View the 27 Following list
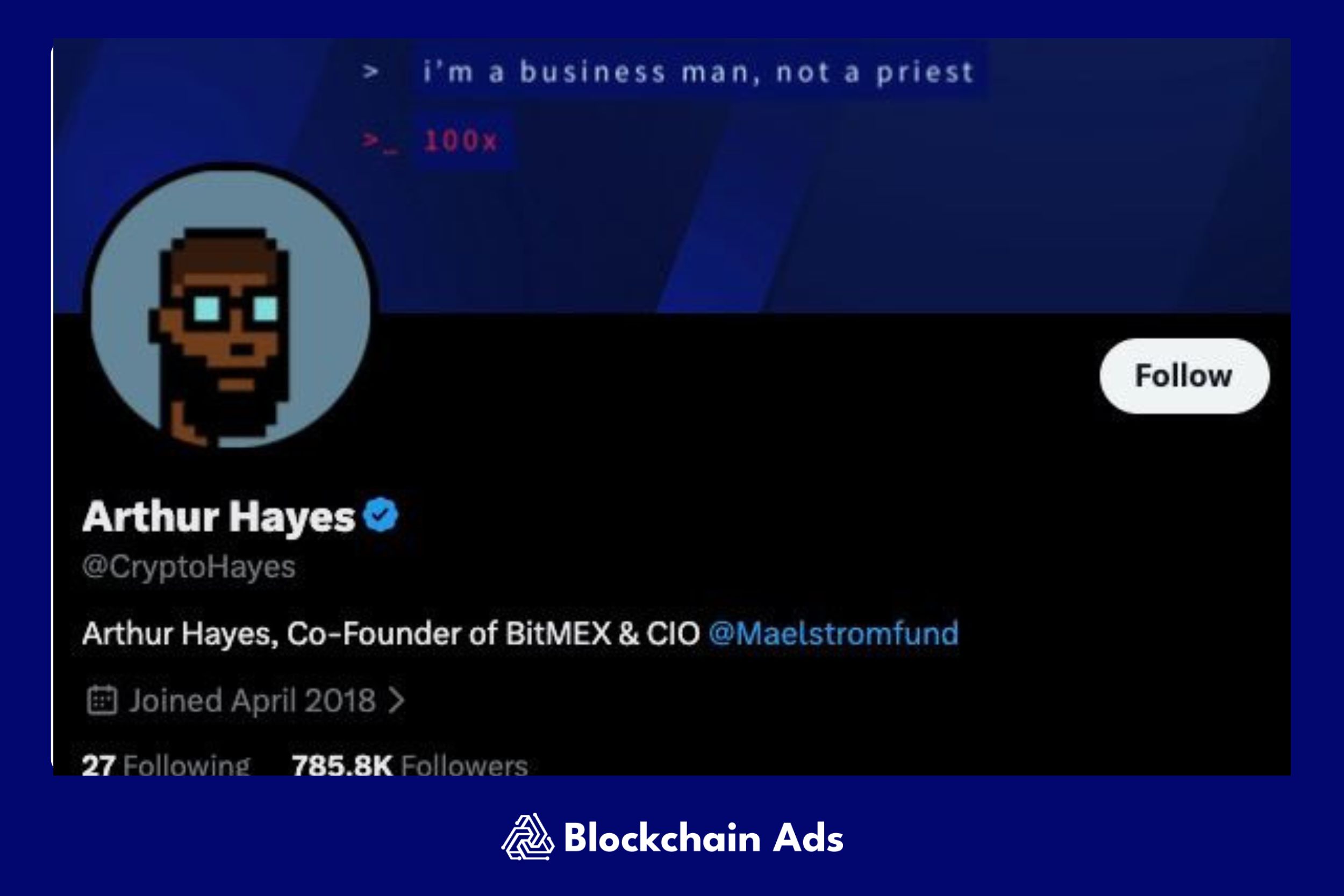Screen dimensions: 1344x896 click(166, 765)
